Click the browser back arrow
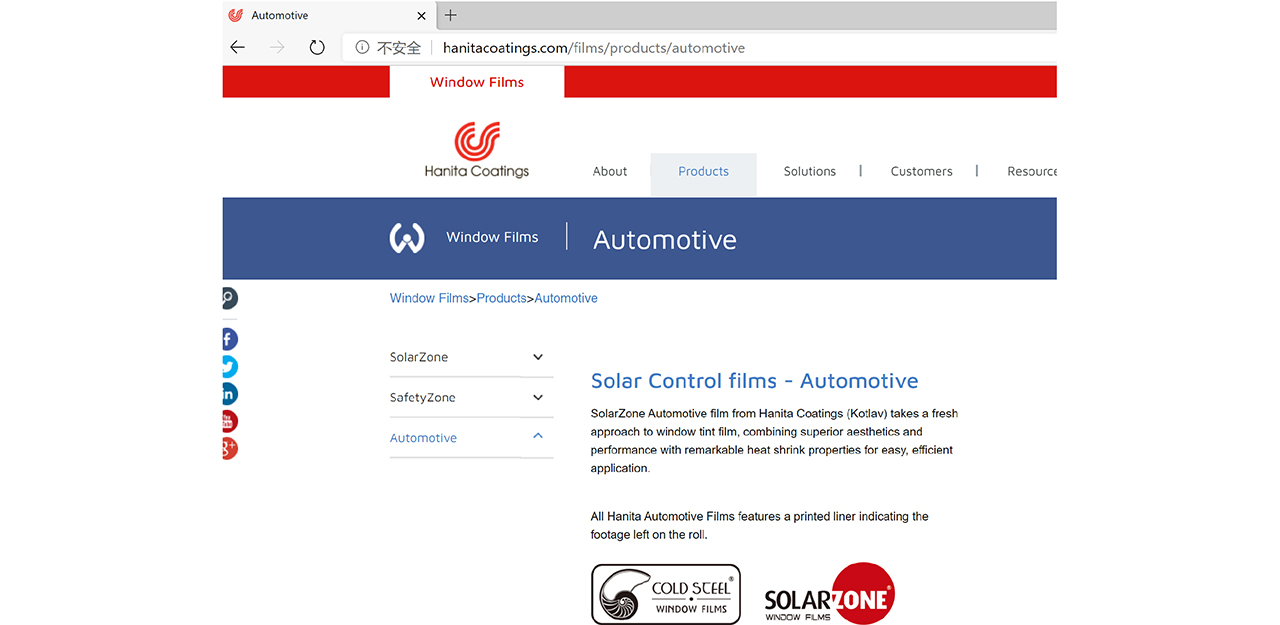1280x625 pixels. [237, 48]
